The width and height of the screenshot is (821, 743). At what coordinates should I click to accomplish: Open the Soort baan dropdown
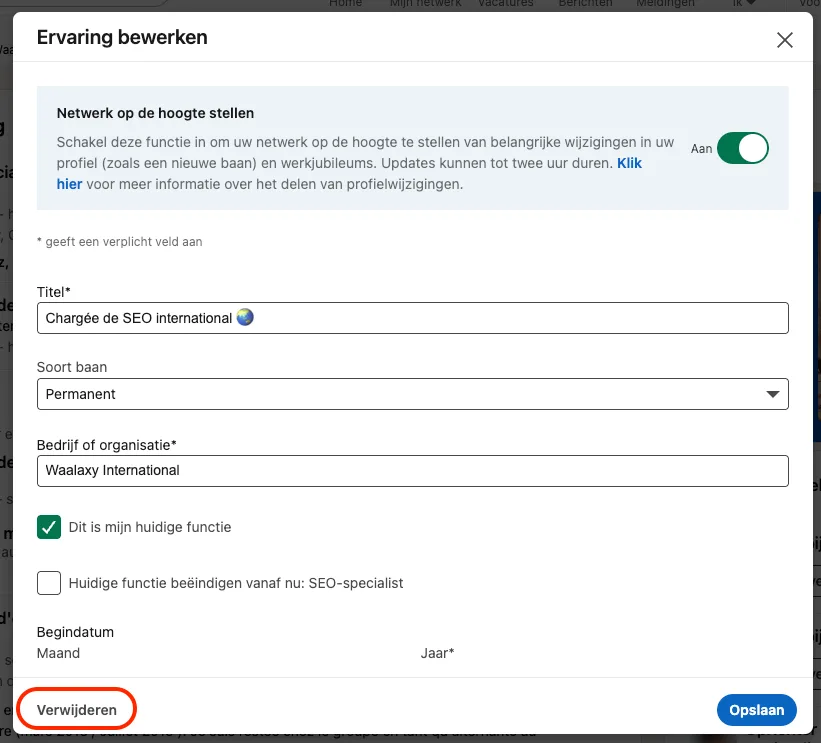[413, 394]
